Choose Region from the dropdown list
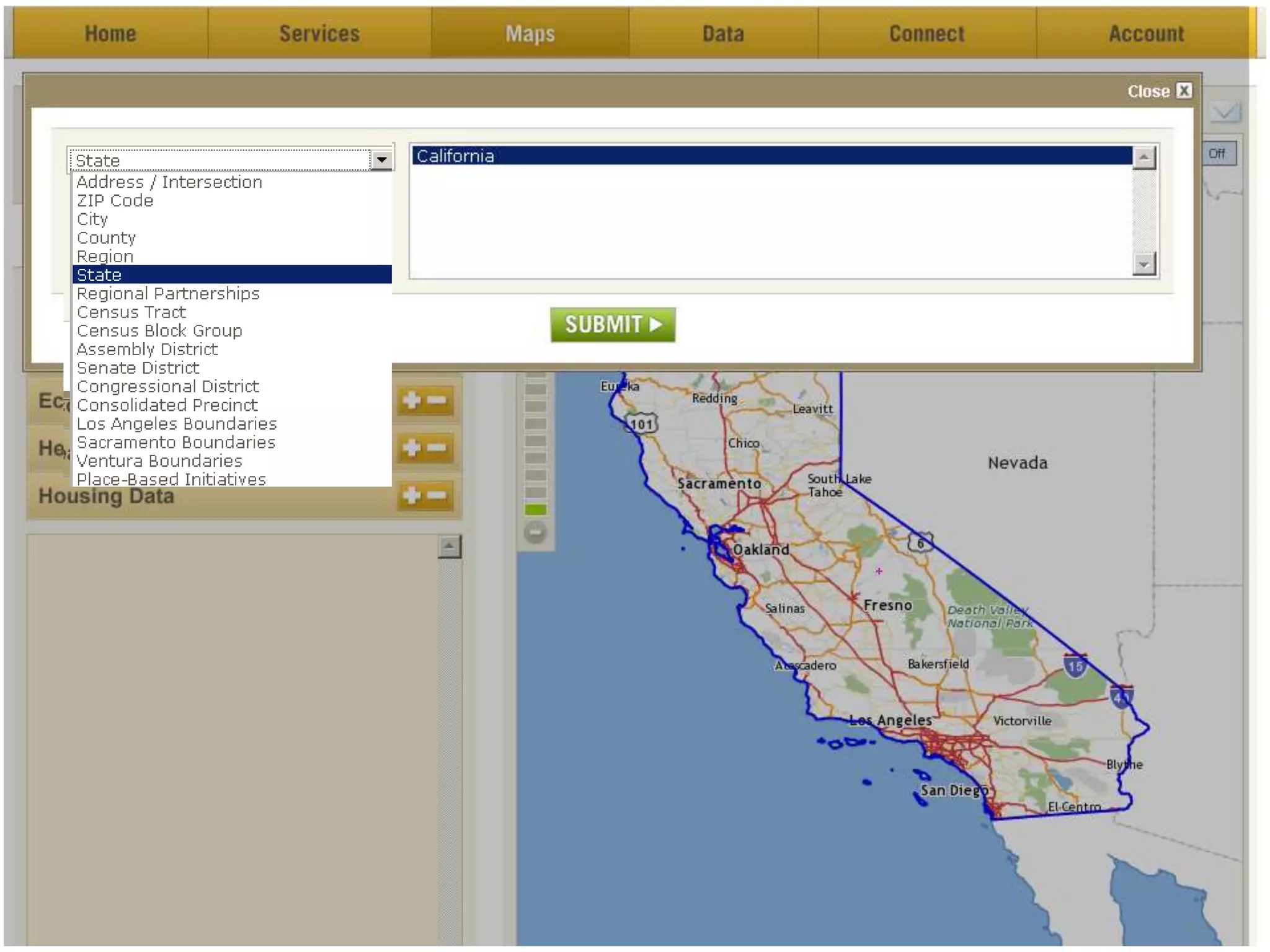The width and height of the screenshot is (1270, 952). [232, 257]
